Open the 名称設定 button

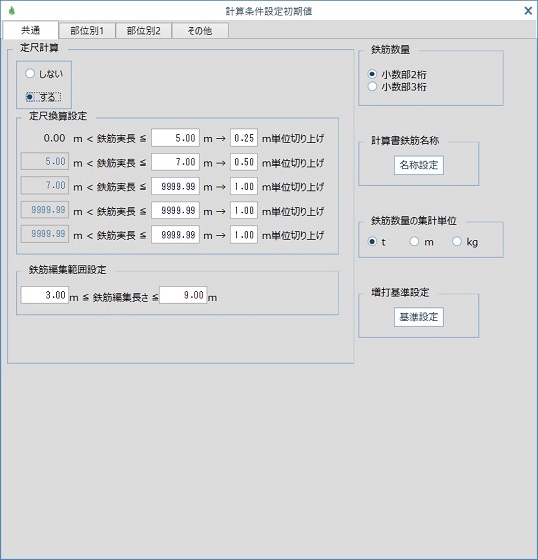[419, 165]
